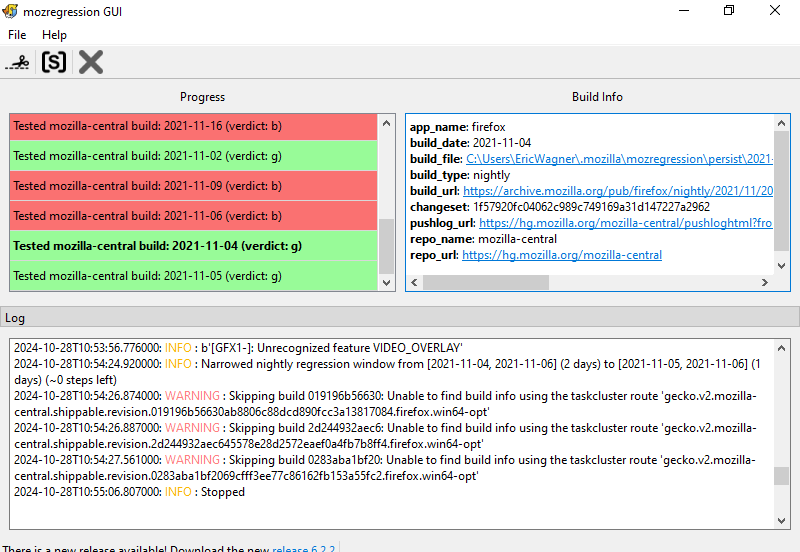Click the Log panel header

click(x=399, y=317)
